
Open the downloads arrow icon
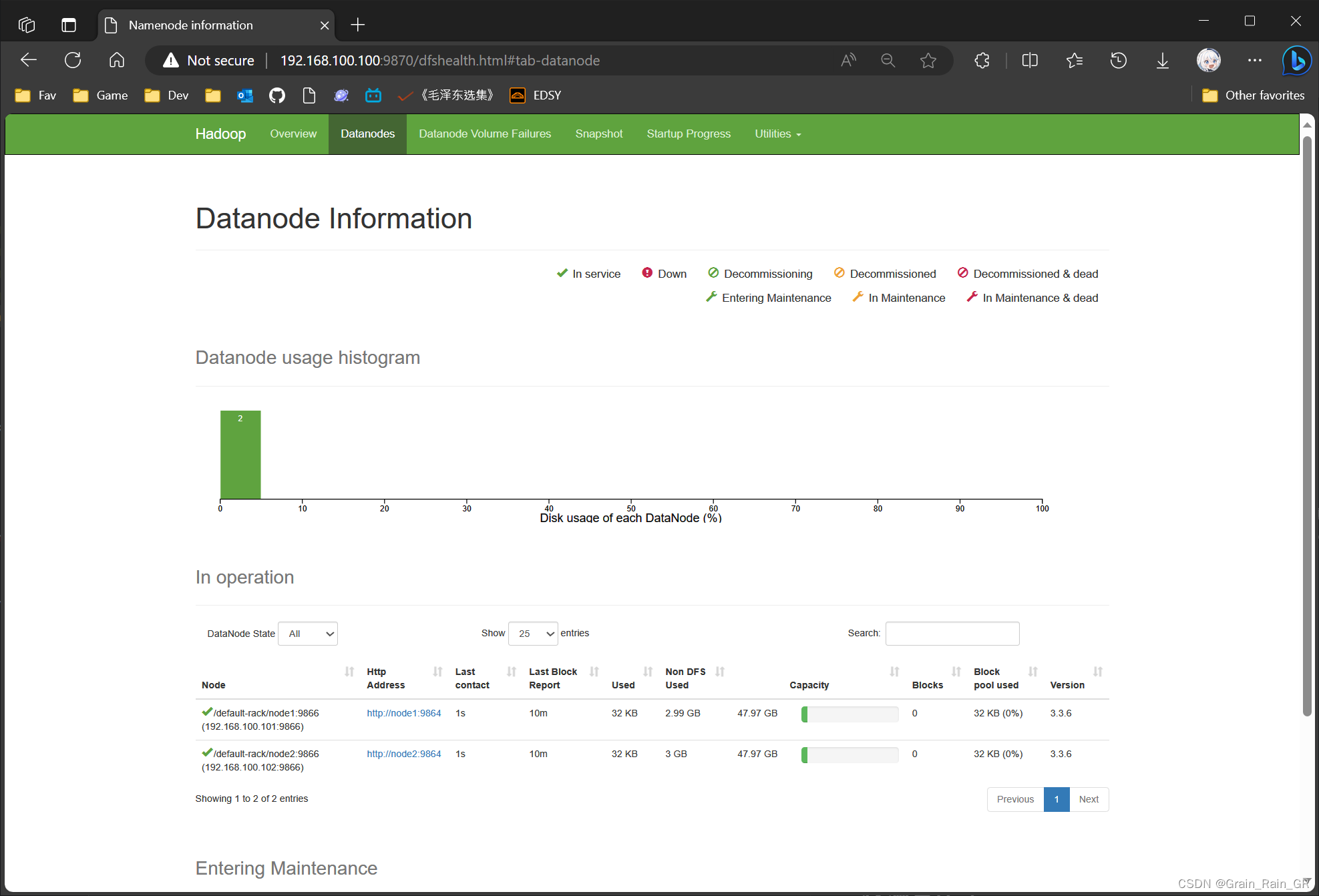pos(1162,60)
